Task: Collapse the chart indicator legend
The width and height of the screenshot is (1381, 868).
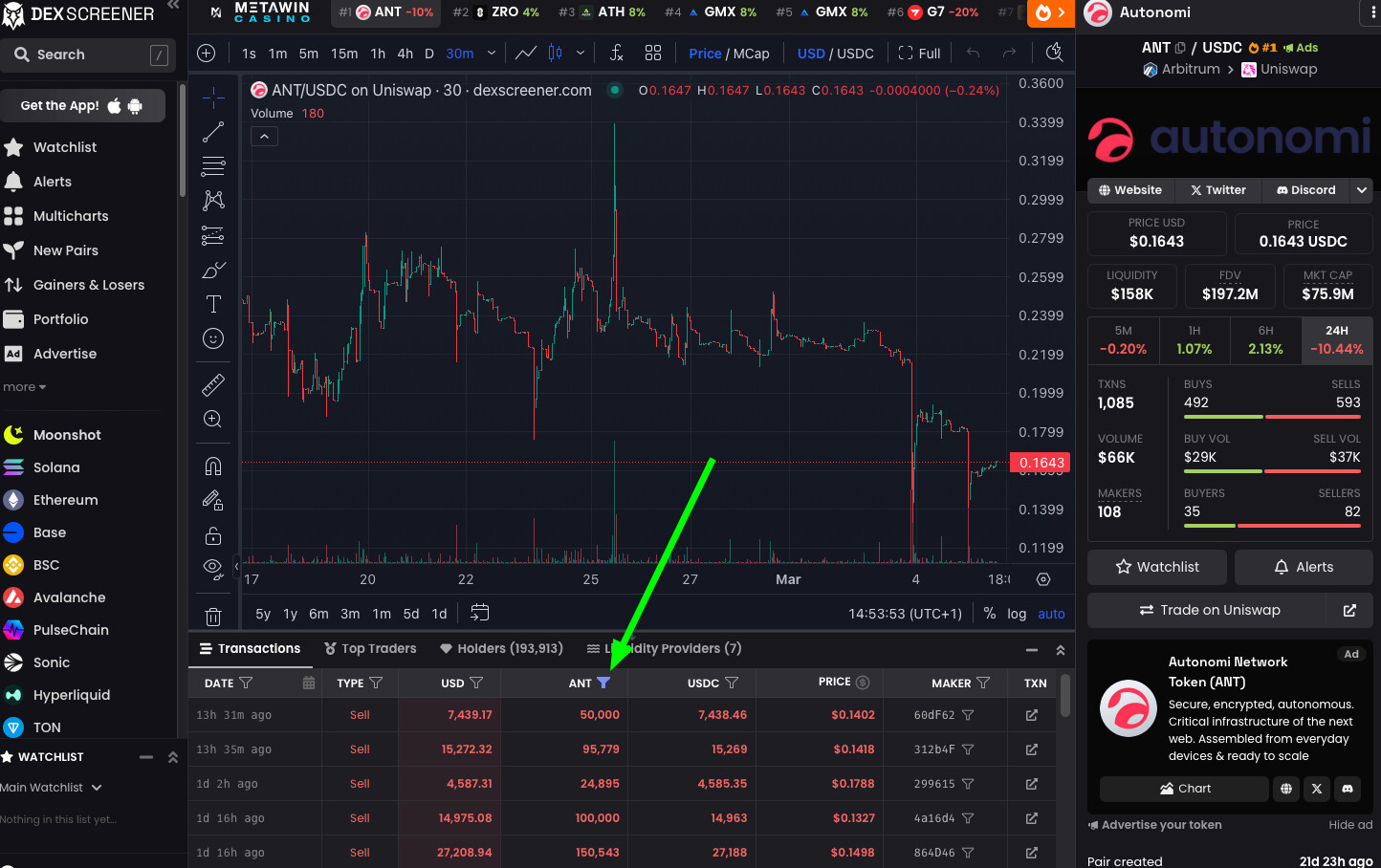Action: pyautogui.click(x=264, y=137)
